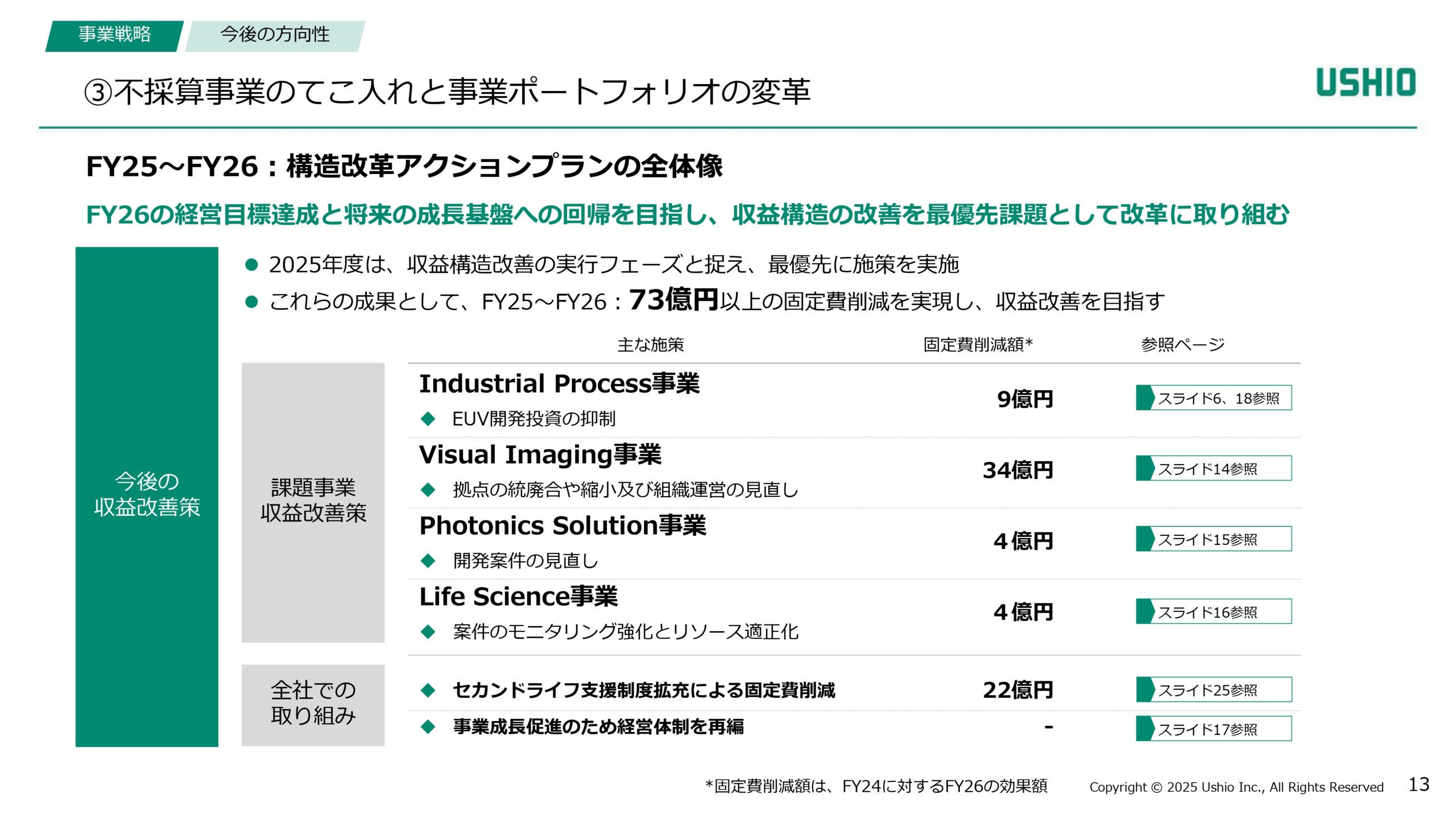Select the 事業戦略 tab

[x=114, y=35]
